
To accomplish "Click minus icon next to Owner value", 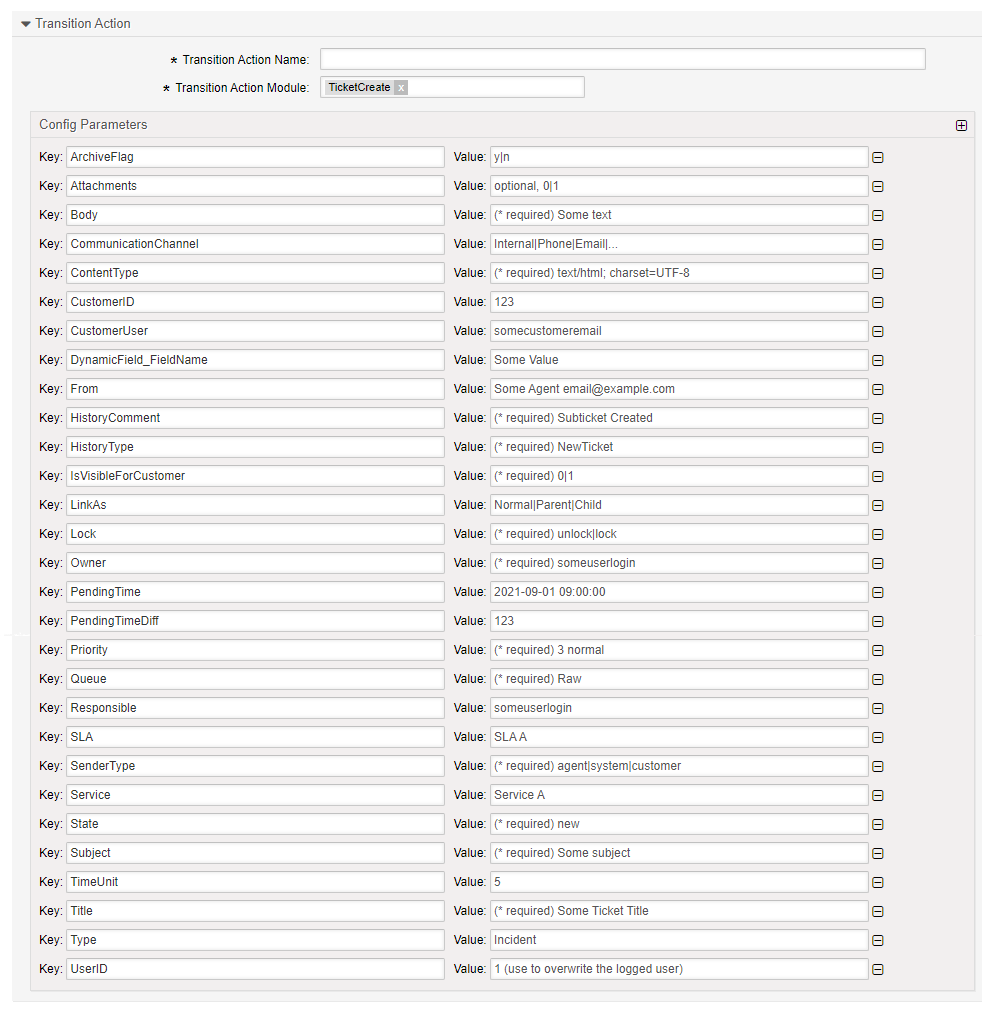I will (878, 563).
